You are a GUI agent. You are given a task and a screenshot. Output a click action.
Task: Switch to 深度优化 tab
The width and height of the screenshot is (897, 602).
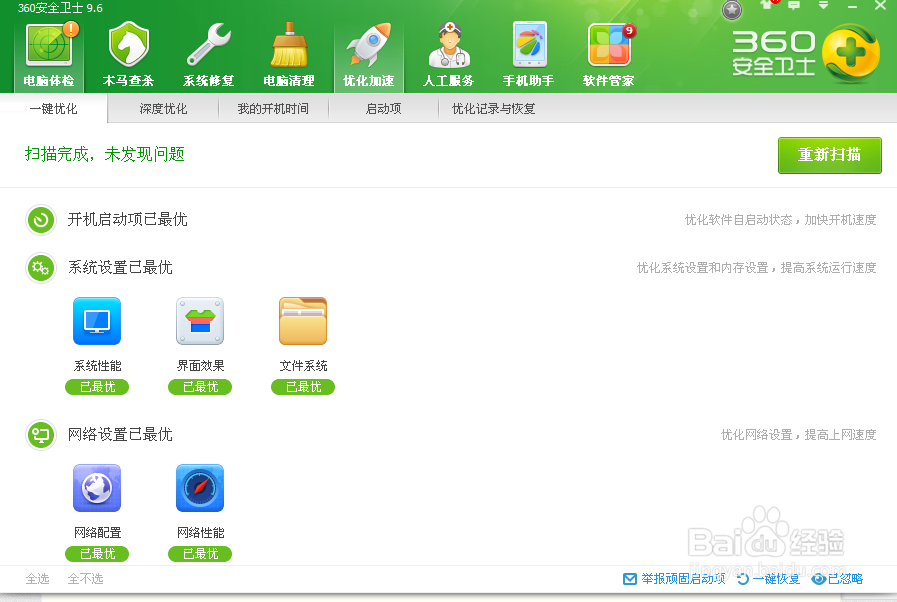(x=163, y=108)
